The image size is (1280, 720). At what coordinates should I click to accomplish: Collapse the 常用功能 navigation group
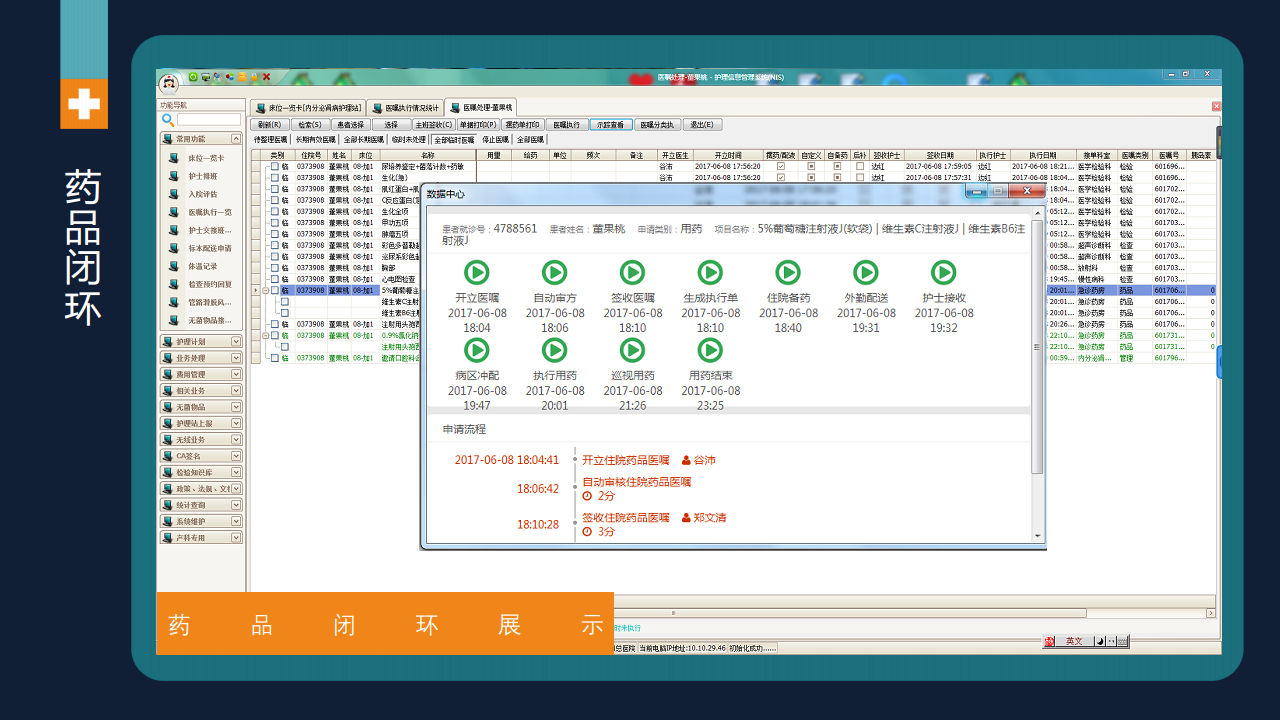tap(236, 139)
